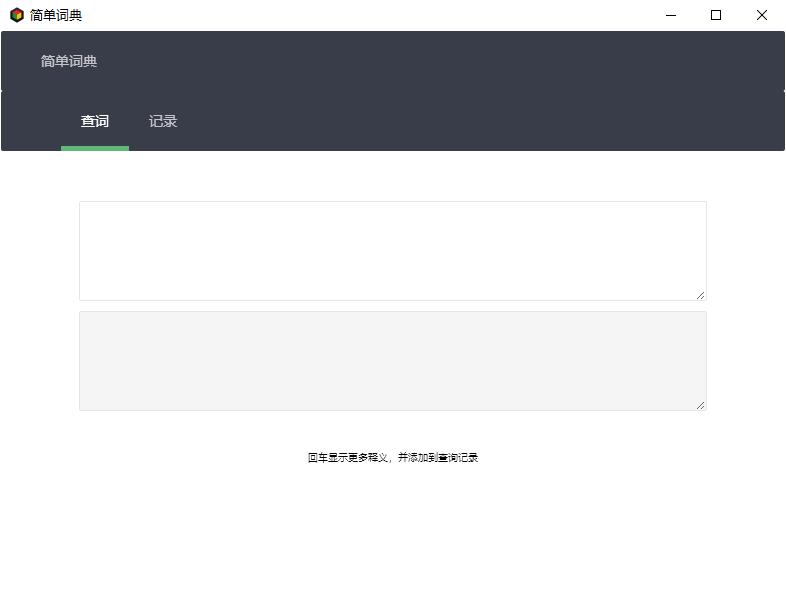This screenshot has height=593, width=786.
Task: Click the word input text area
Action: click(x=393, y=251)
